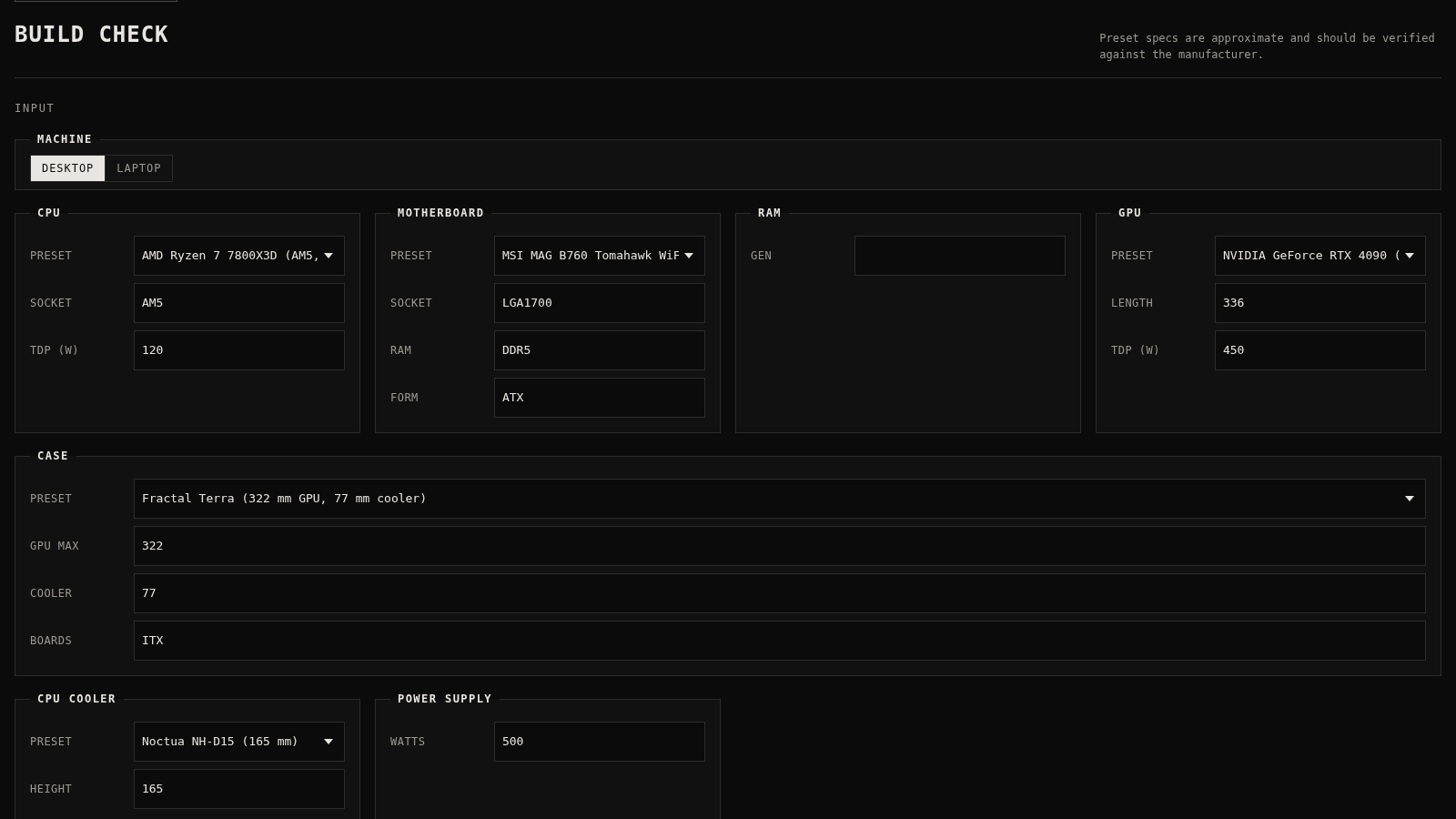Click the BOARDS label in Case group
The image size is (1456, 819).
51,641
